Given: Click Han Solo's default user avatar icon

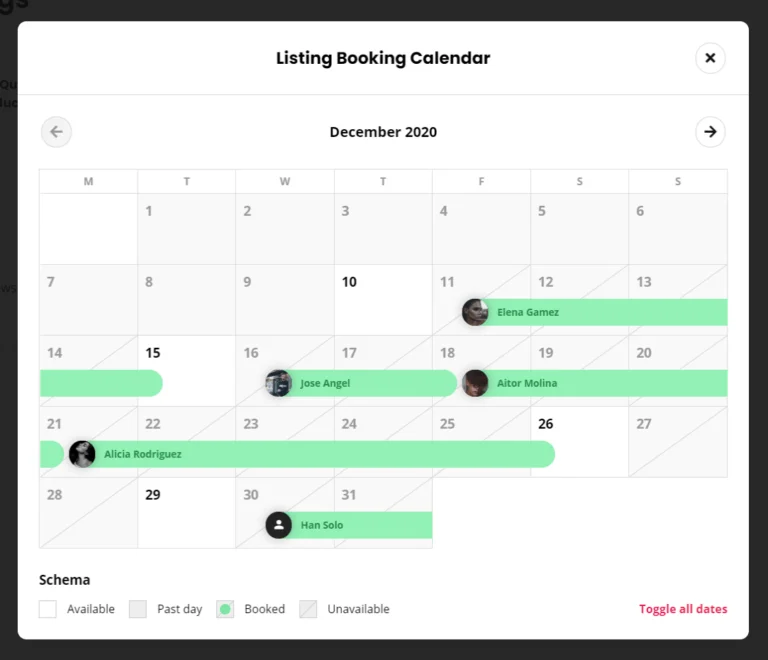Looking at the screenshot, I should coord(279,525).
